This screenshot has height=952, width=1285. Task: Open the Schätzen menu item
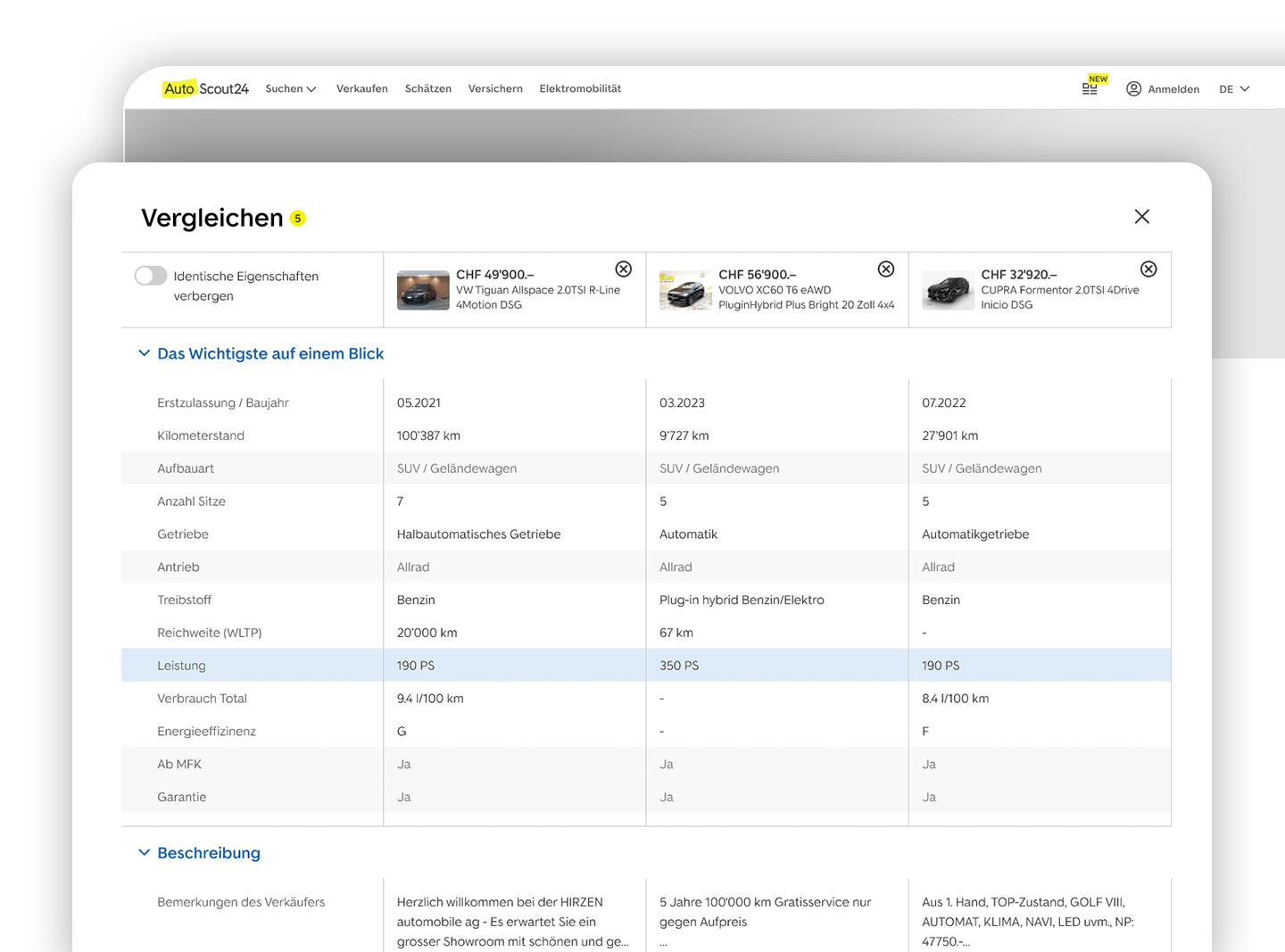tap(427, 88)
